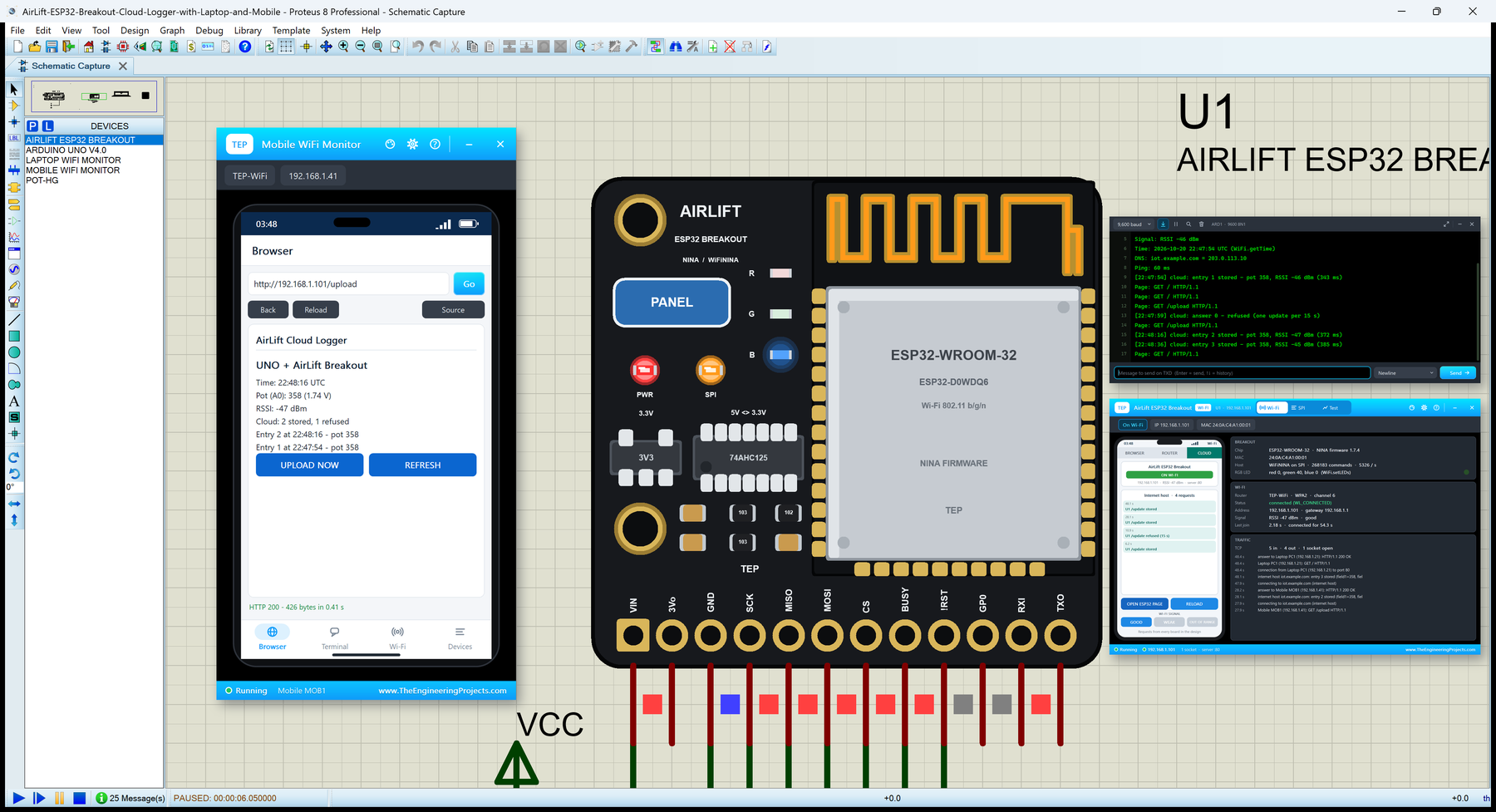Click the Undo arrow icon
This screenshot has height=812, width=1496.
[417, 47]
